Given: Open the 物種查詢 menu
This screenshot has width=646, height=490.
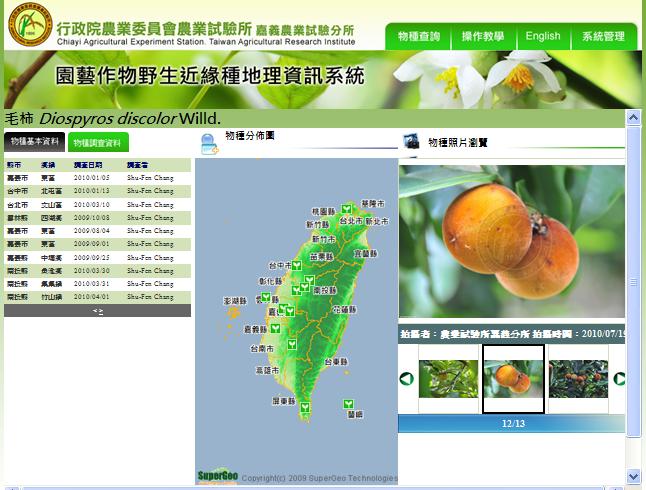Looking at the screenshot, I should [418, 36].
